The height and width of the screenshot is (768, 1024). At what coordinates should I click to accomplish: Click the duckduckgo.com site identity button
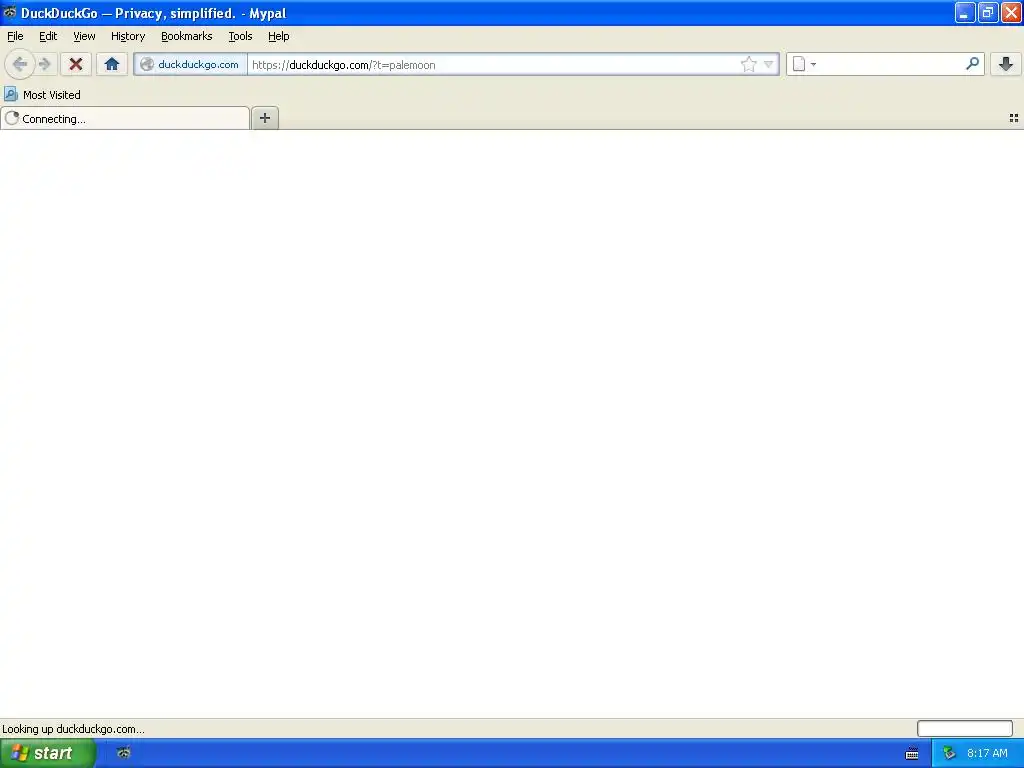click(191, 64)
